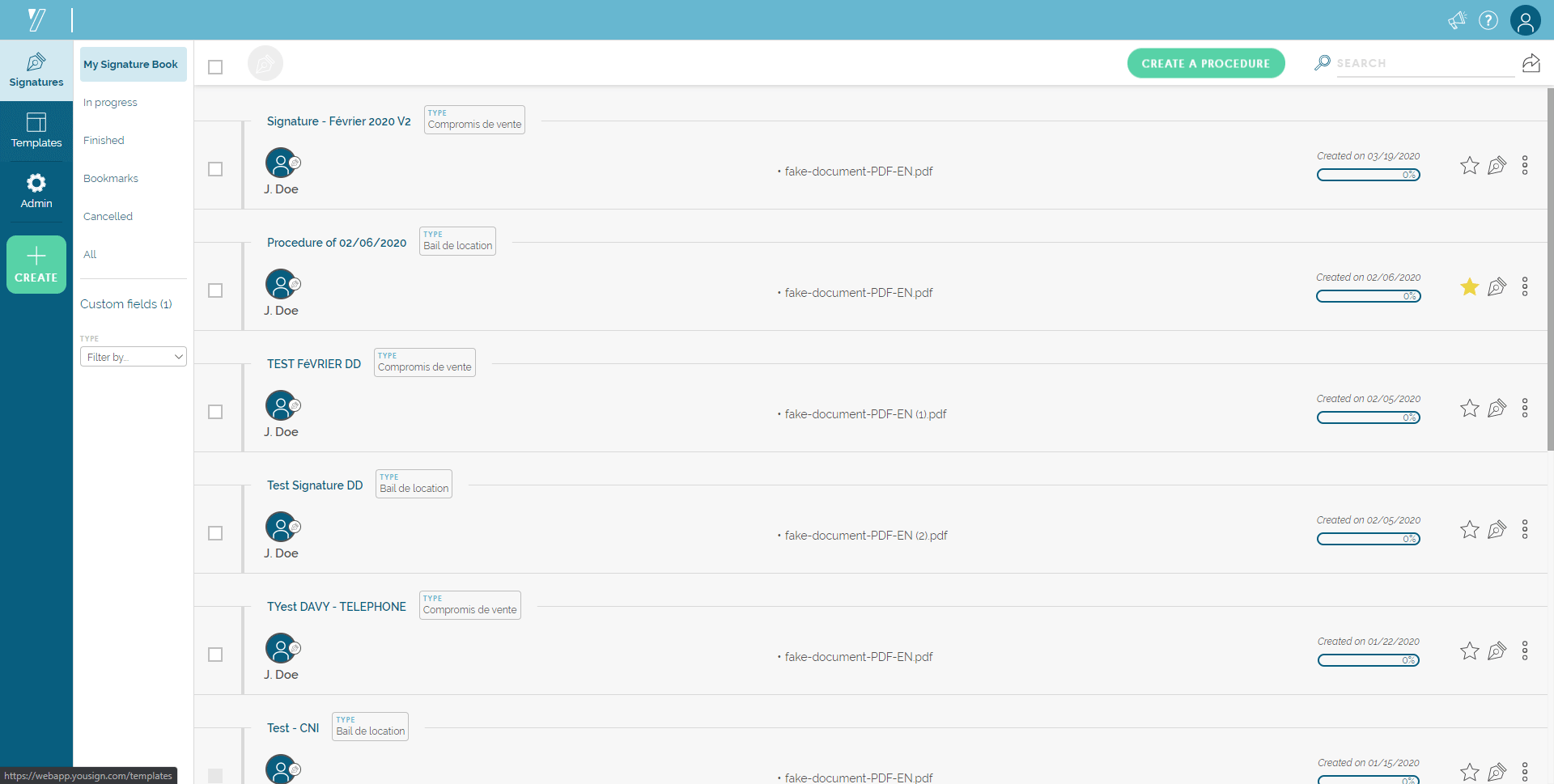
Task: Click sign pen icon for Procedure of 02/06/2020
Action: tap(1497, 287)
